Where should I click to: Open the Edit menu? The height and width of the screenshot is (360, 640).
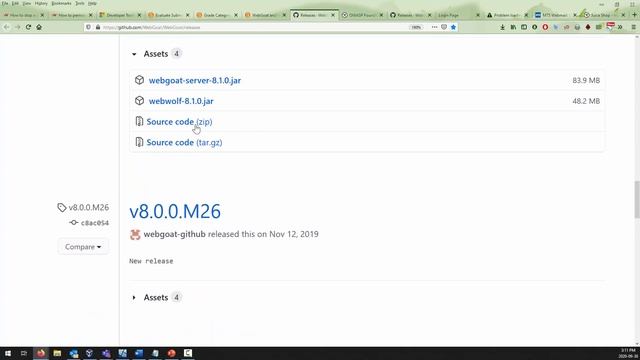tap(15, 3)
